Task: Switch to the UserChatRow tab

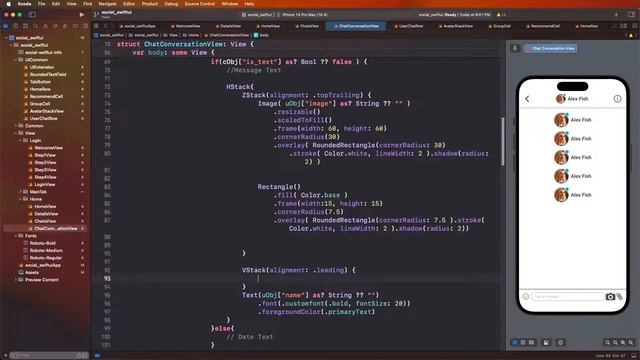Action: (x=408, y=26)
